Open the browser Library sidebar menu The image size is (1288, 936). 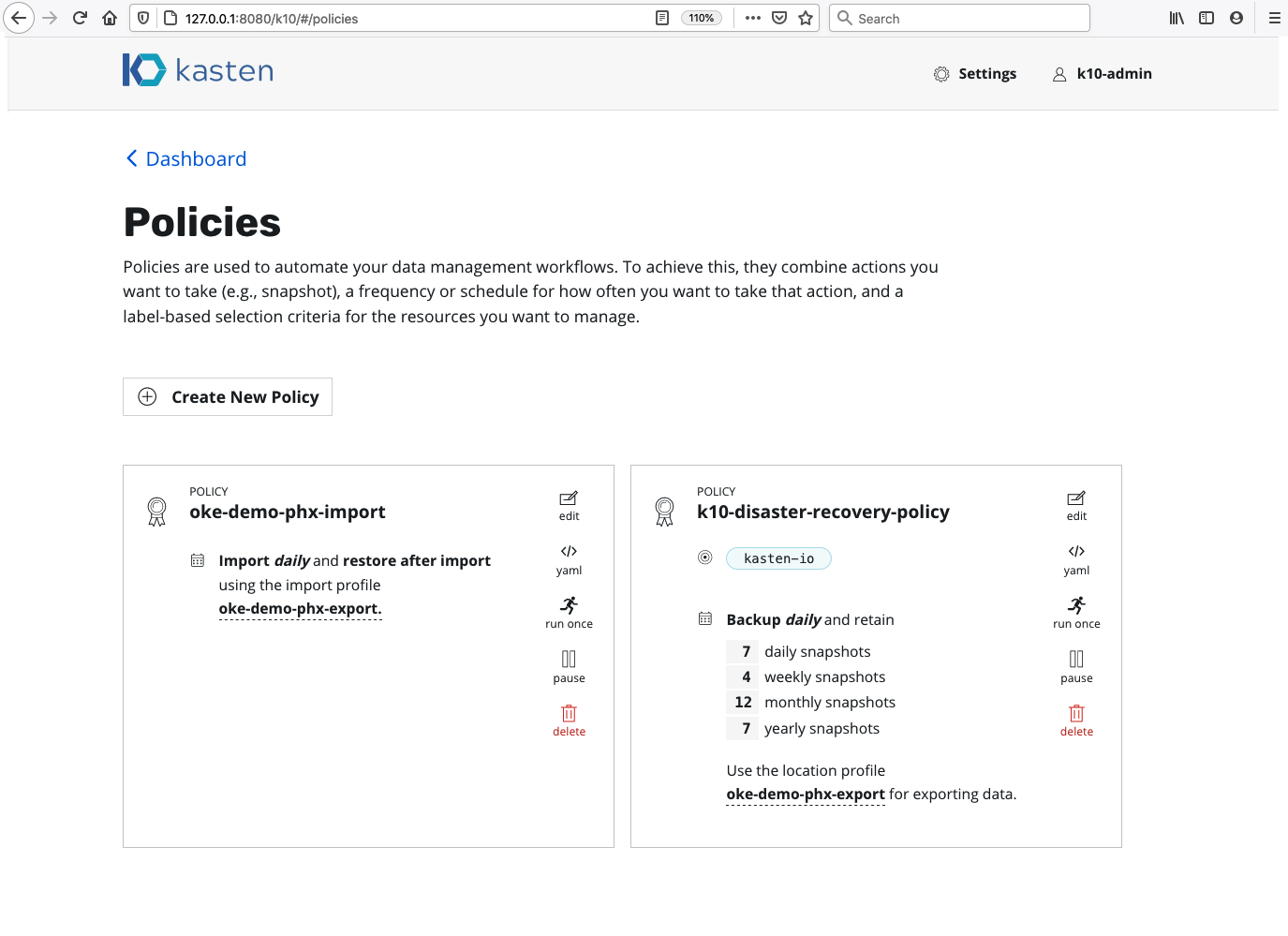click(1176, 17)
